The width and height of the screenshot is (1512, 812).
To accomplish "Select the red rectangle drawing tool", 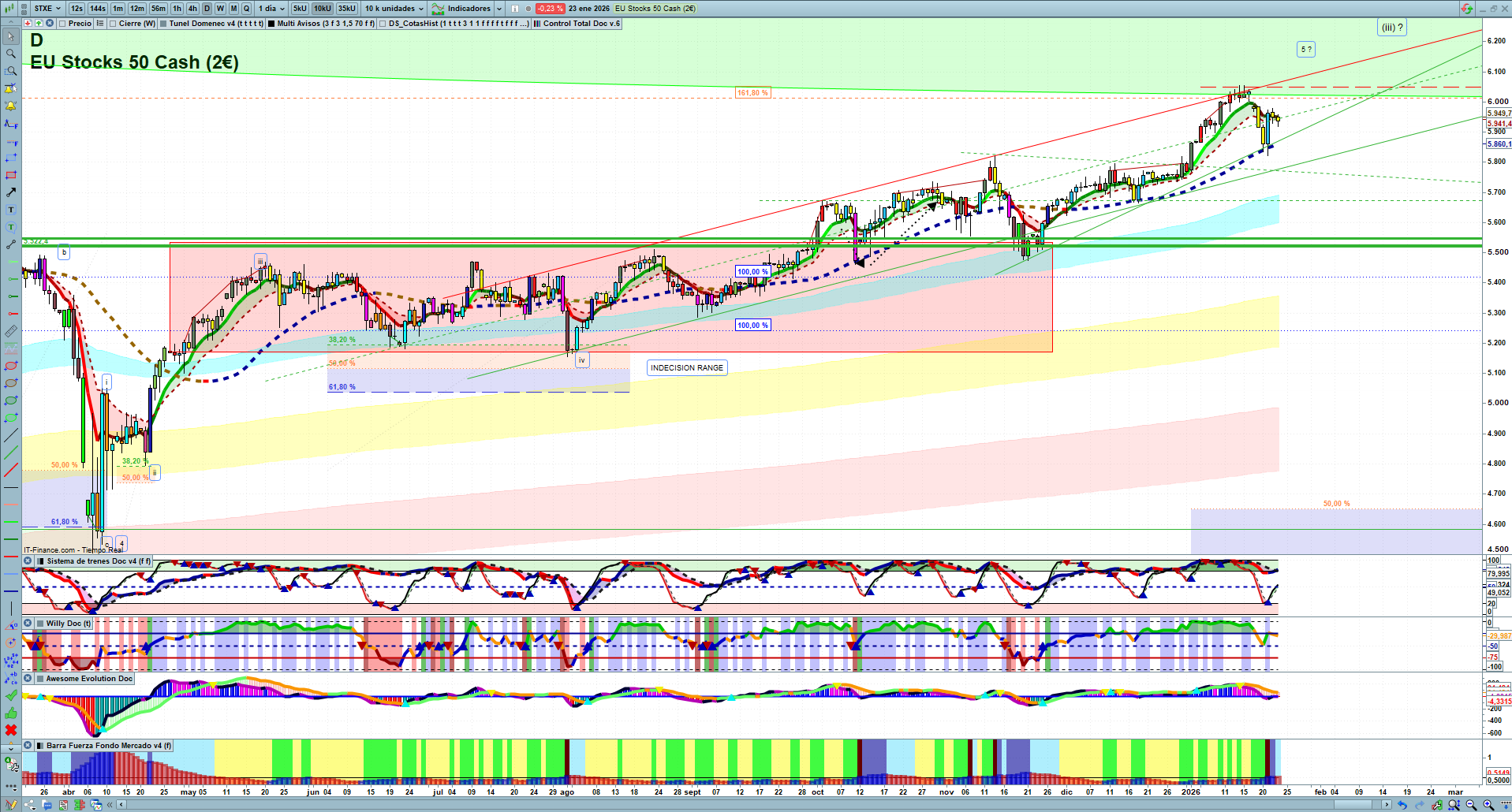I will tap(11, 175).
